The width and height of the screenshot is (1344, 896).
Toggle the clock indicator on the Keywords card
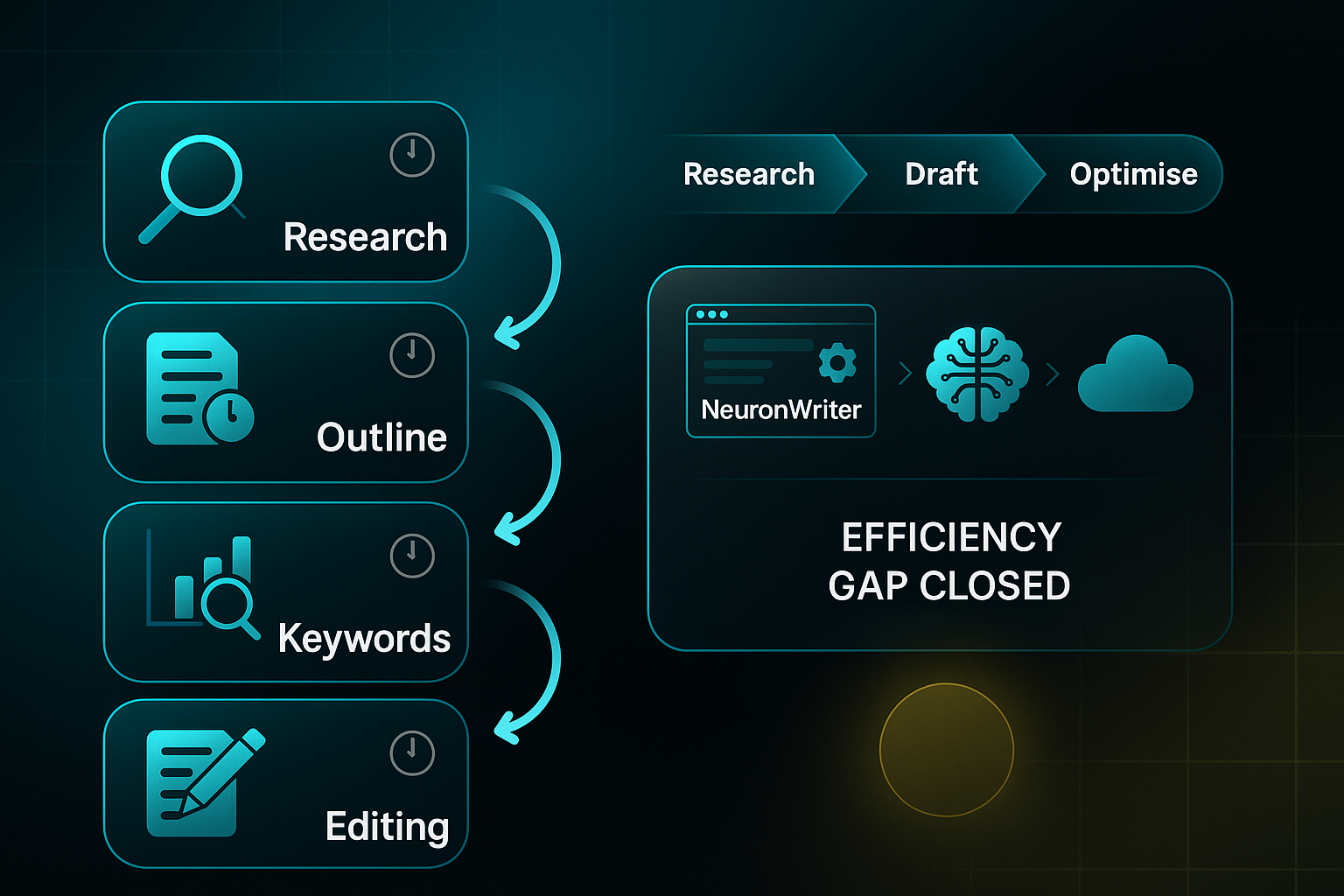click(x=411, y=557)
